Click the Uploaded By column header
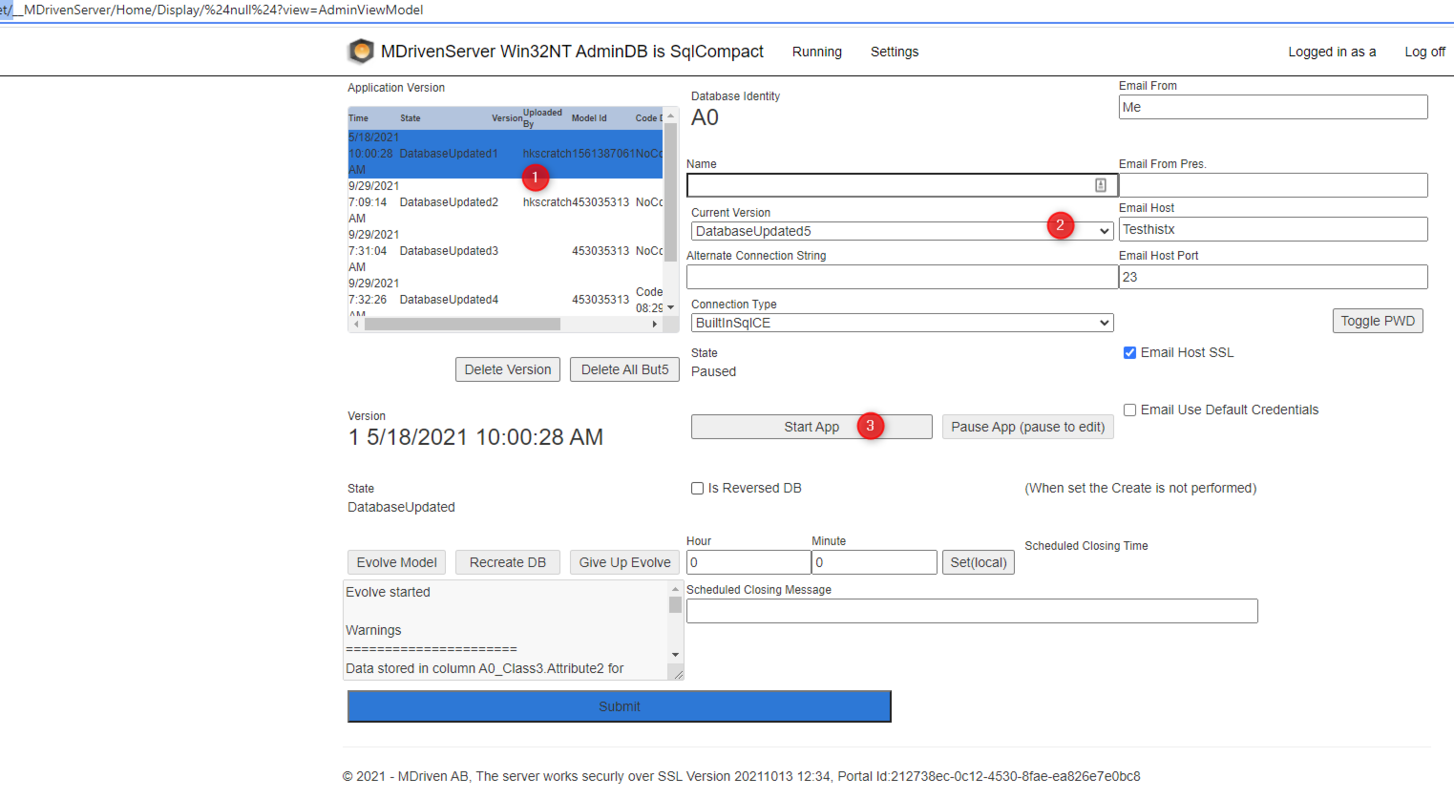 tap(542, 118)
